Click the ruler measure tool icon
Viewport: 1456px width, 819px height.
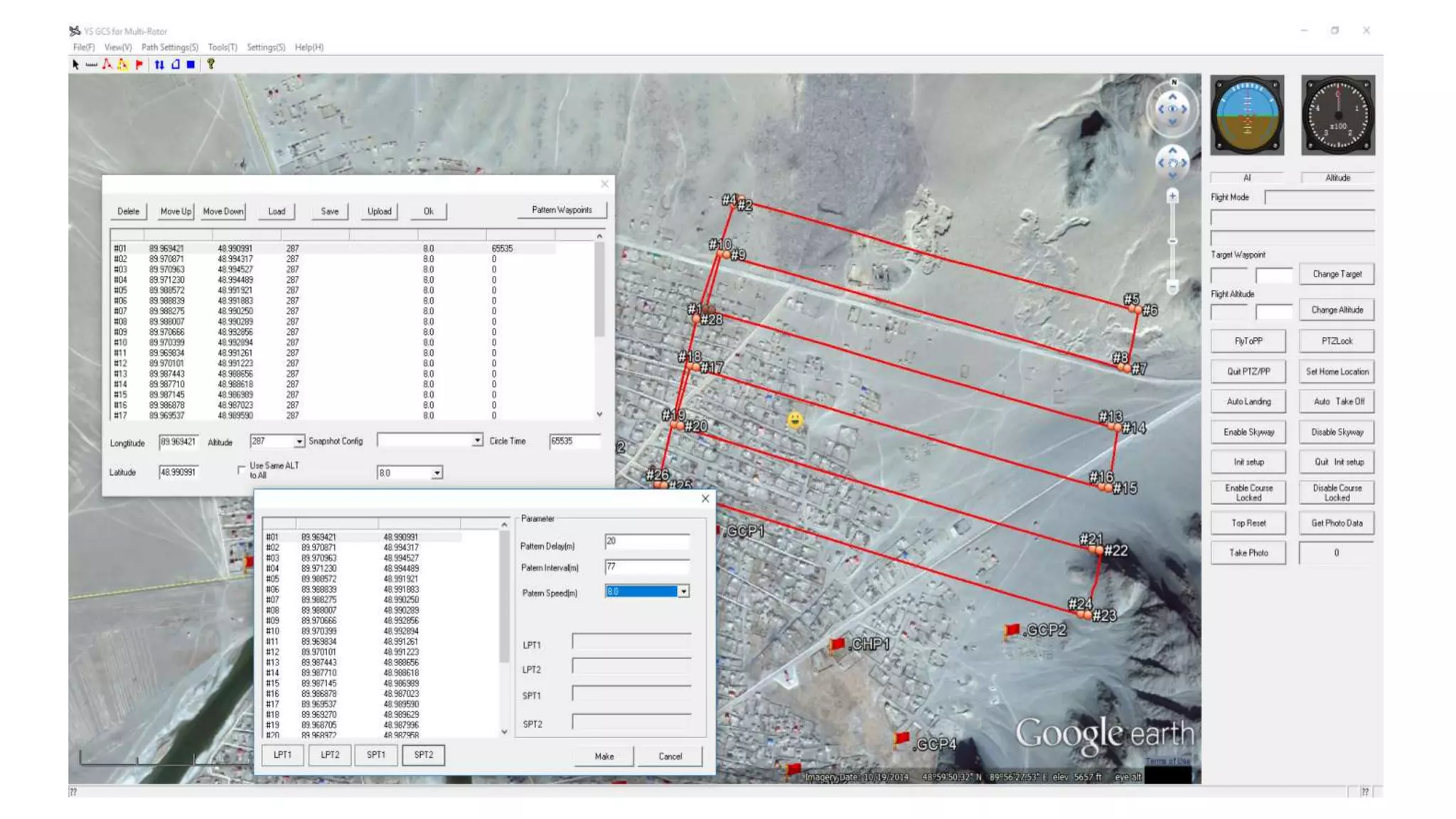coord(91,65)
